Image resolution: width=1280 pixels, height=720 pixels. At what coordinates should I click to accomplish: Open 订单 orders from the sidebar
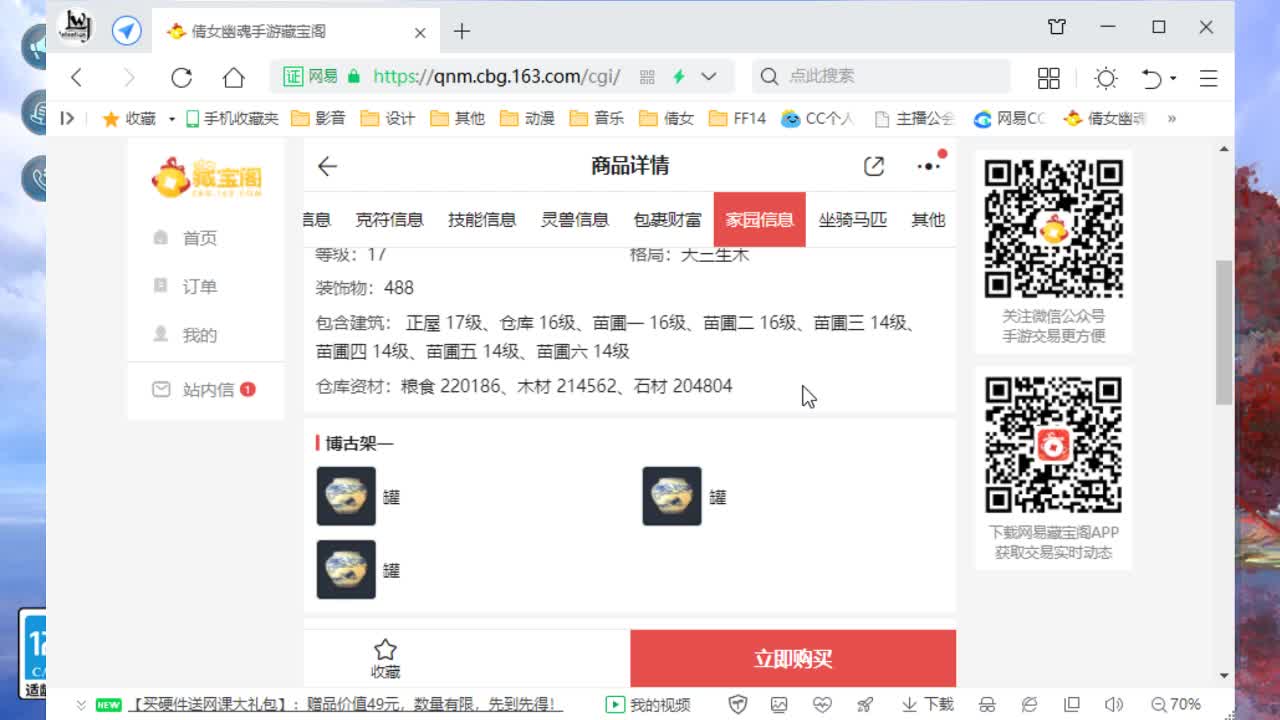click(200, 286)
